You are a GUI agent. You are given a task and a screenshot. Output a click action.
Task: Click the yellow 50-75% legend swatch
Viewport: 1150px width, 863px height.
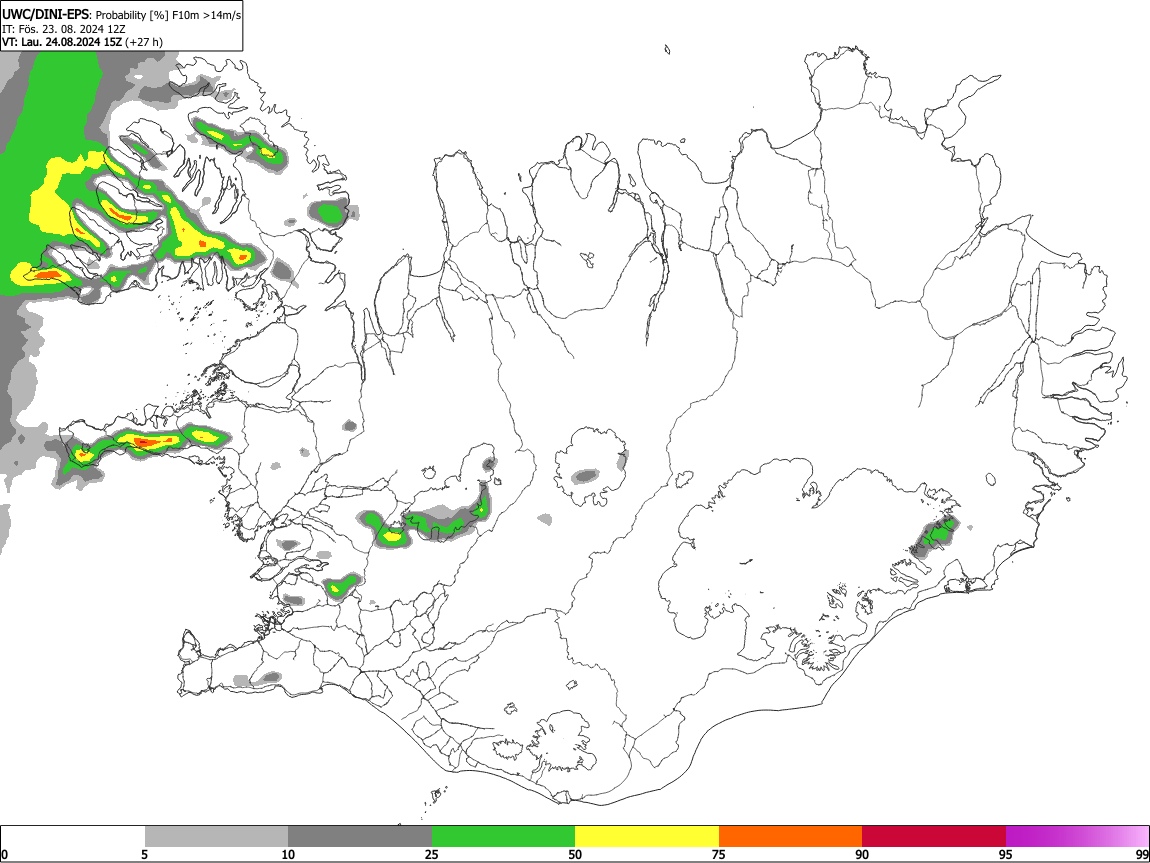pyautogui.click(x=647, y=837)
